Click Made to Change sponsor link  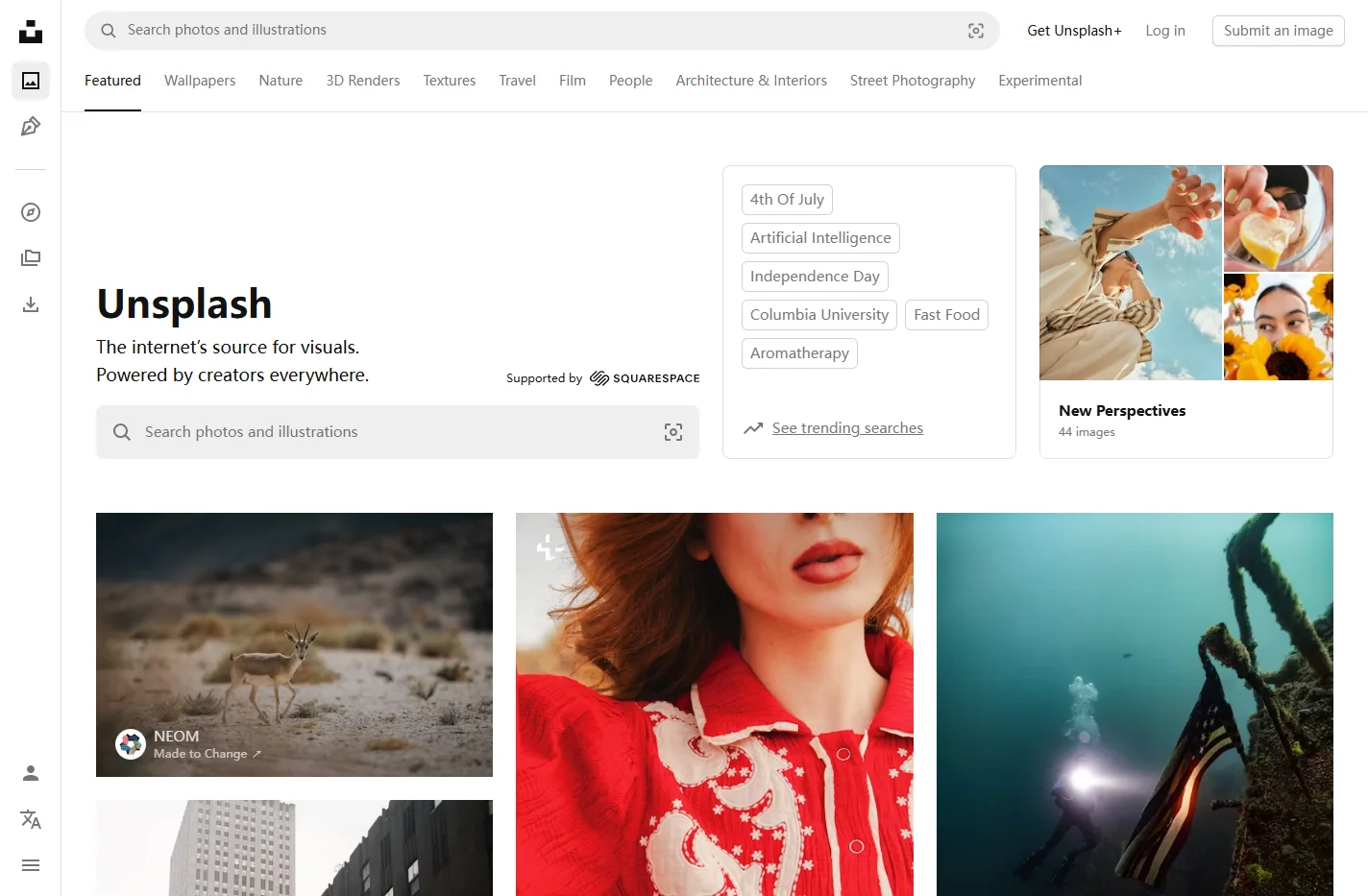pos(208,754)
